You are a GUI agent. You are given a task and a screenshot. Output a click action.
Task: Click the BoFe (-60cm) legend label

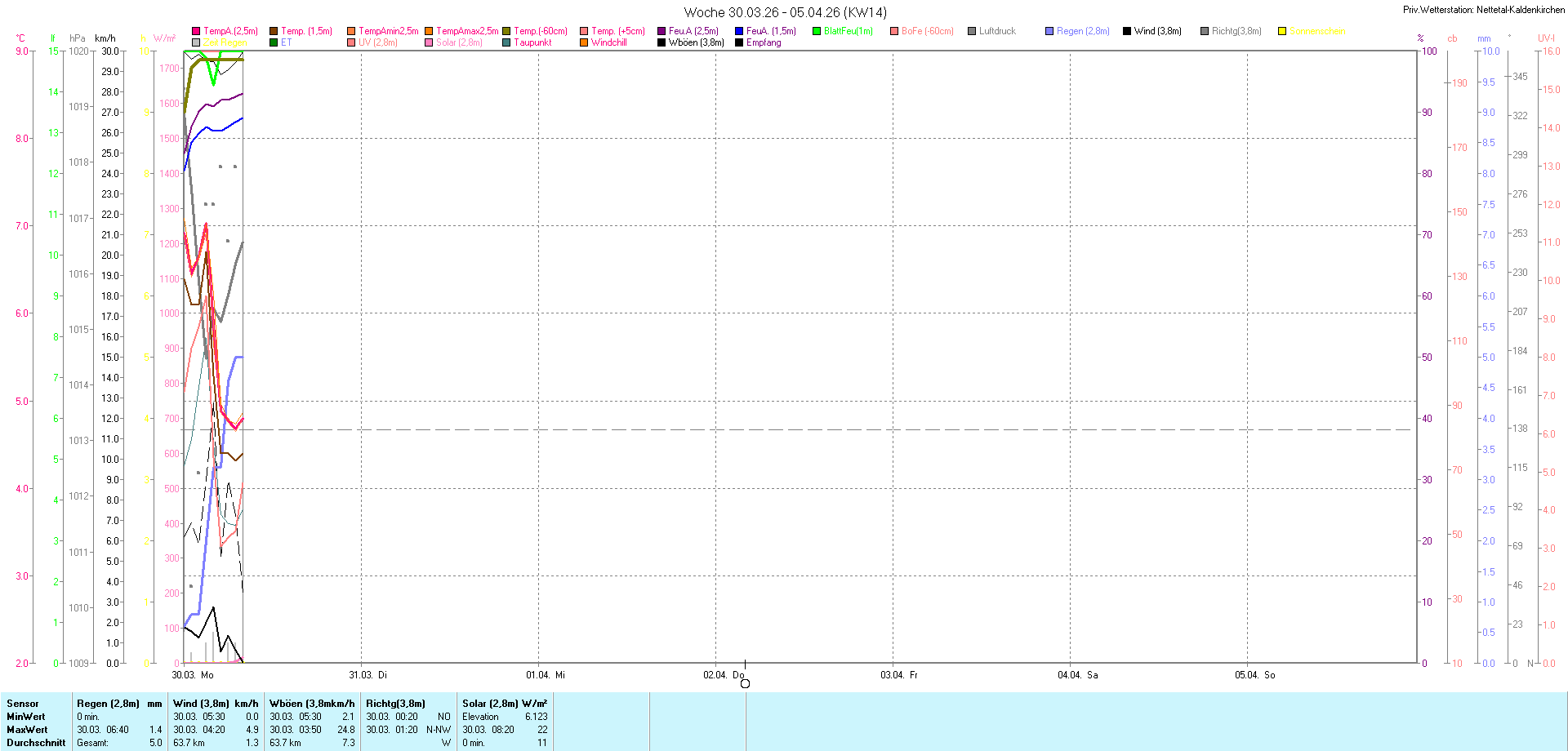coord(927,32)
